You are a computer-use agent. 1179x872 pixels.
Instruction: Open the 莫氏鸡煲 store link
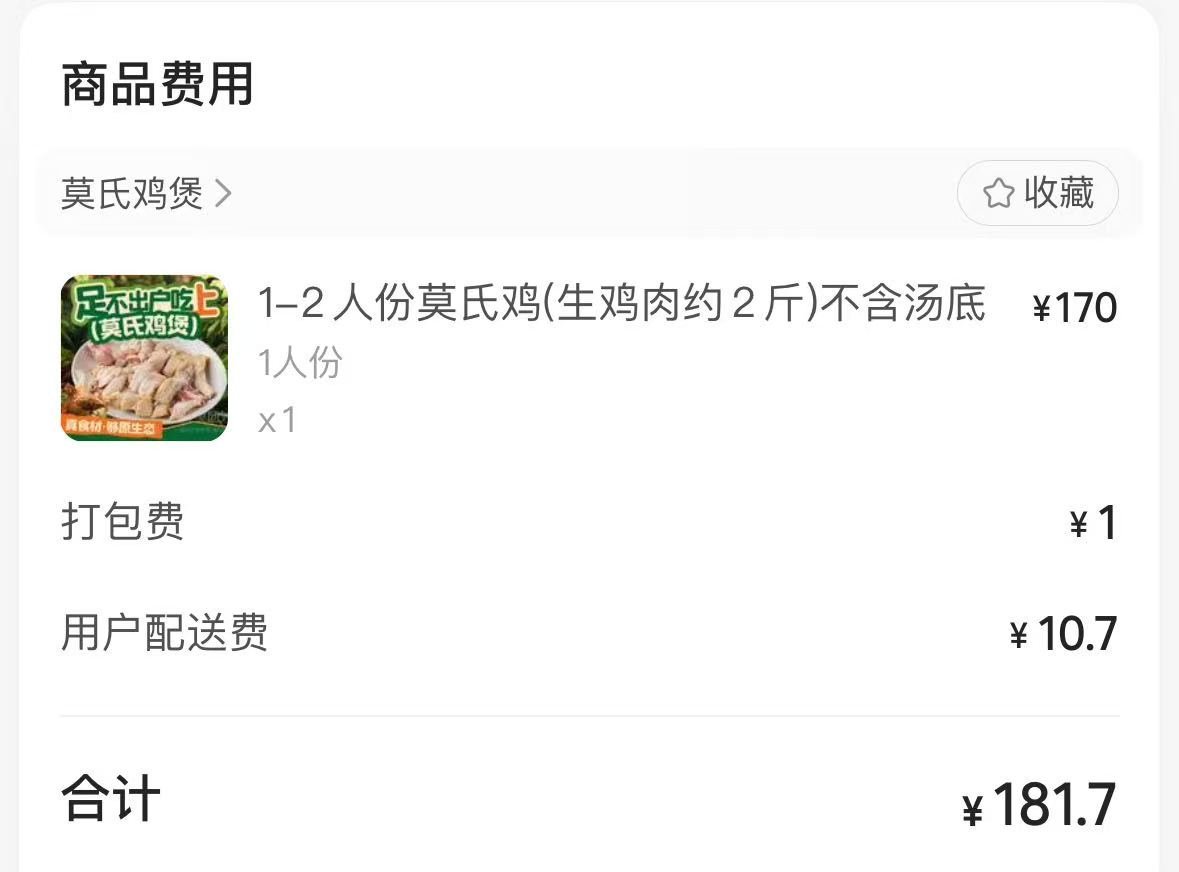coord(132,193)
